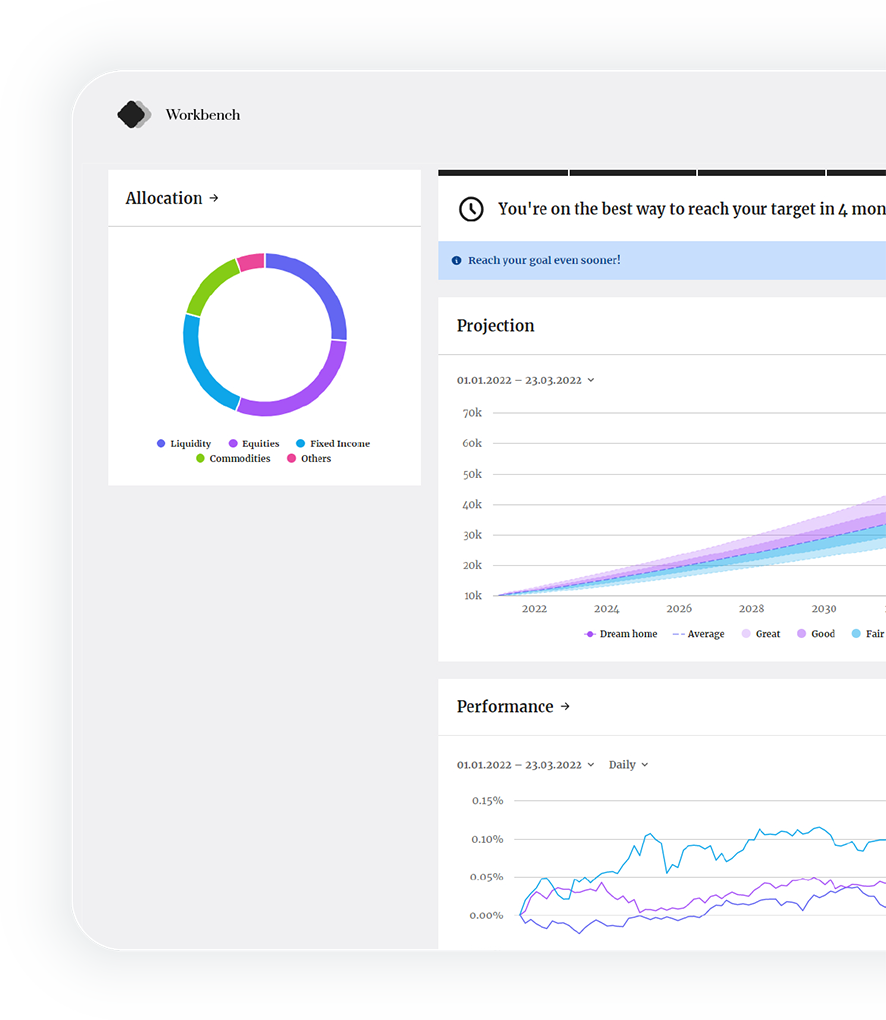Select the second progress step bar segment

(633, 173)
